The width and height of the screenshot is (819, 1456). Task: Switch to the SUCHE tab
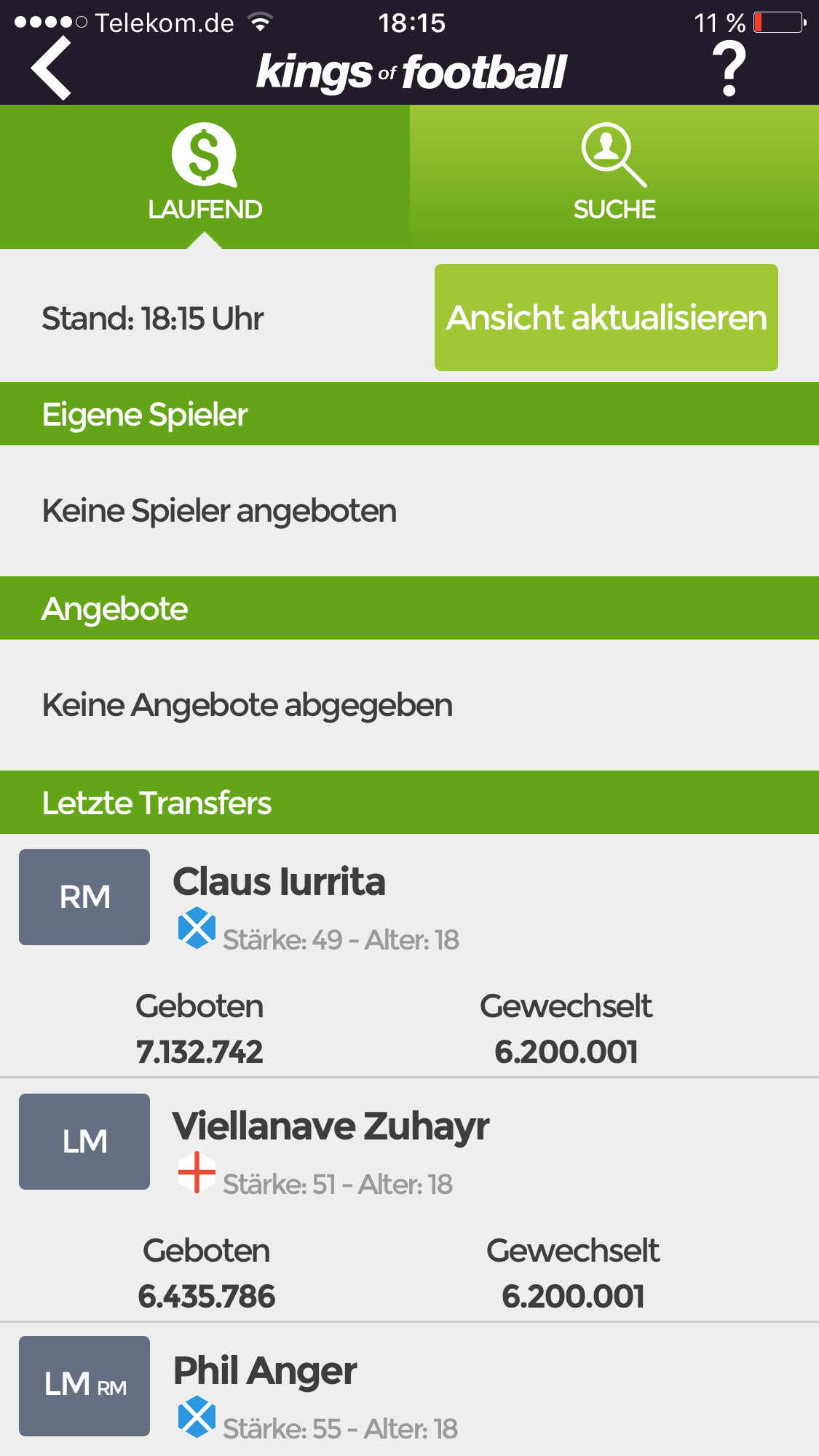click(x=614, y=177)
